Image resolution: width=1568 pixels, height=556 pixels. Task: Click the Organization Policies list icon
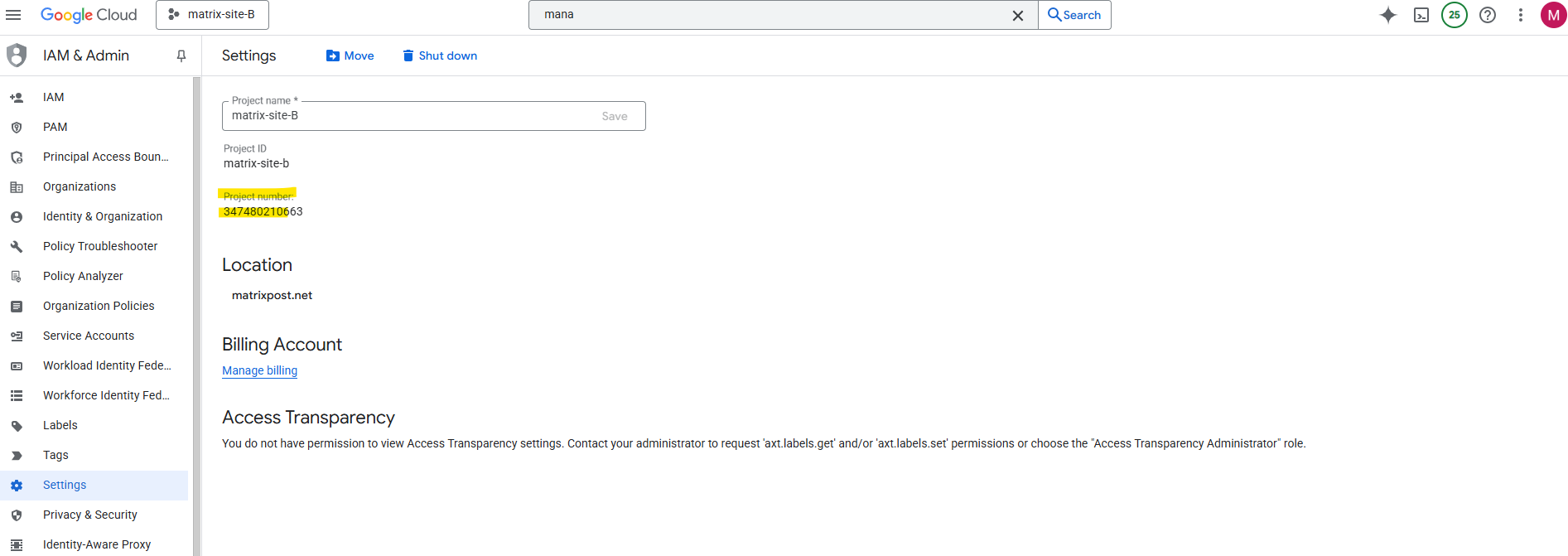17,307
